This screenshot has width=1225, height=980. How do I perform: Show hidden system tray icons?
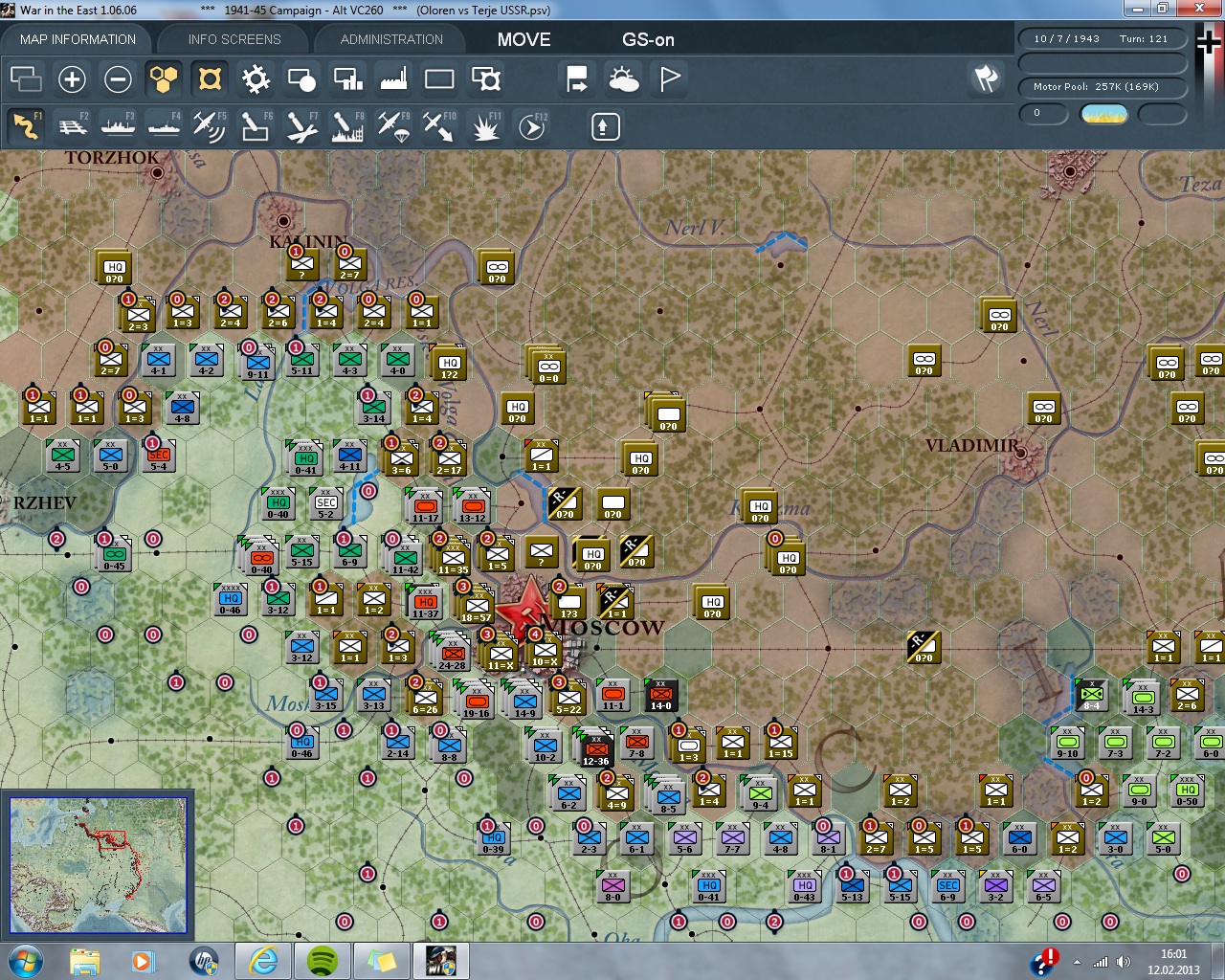(x=1078, y=962)
